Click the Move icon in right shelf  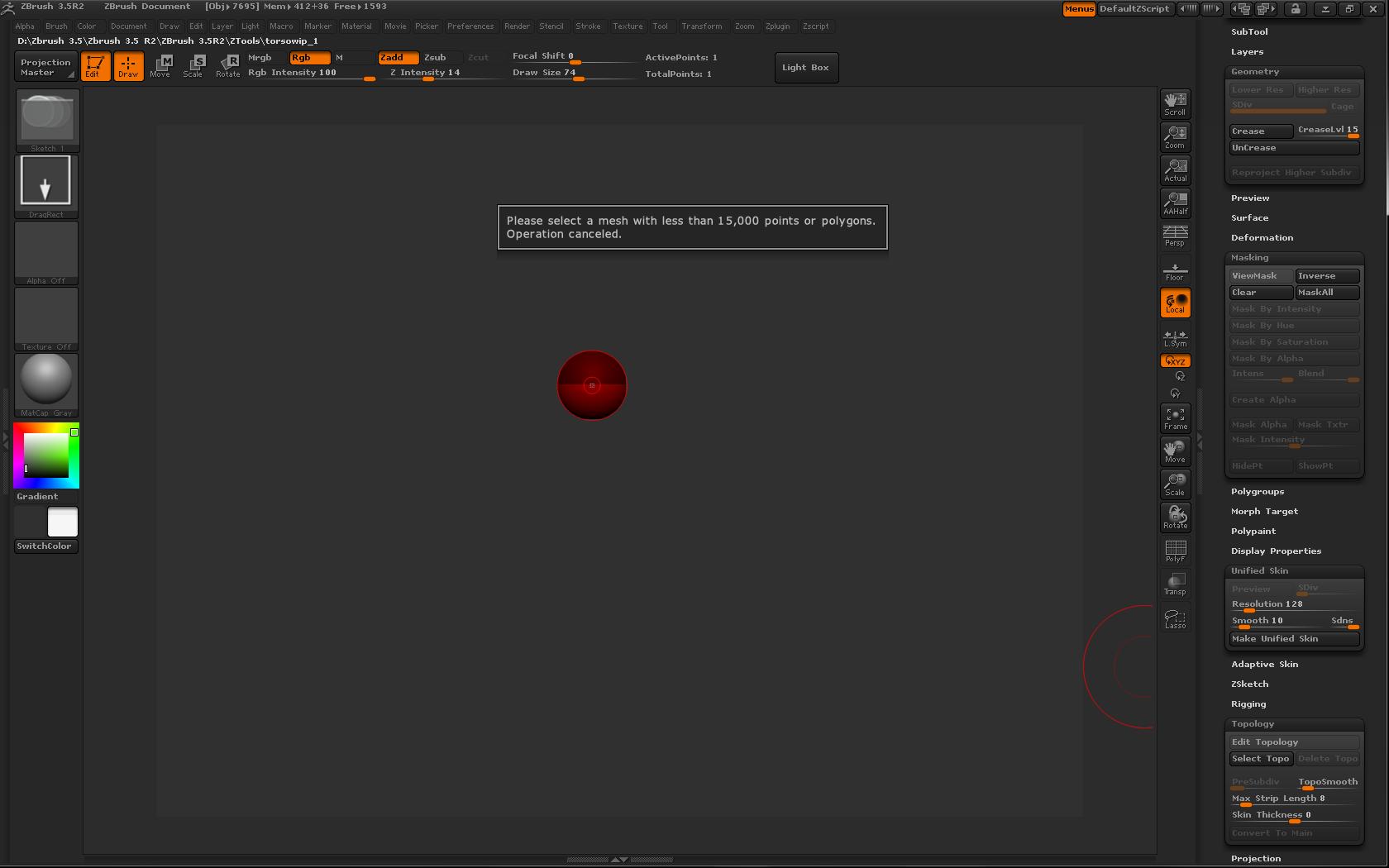tap(1175, 451)
